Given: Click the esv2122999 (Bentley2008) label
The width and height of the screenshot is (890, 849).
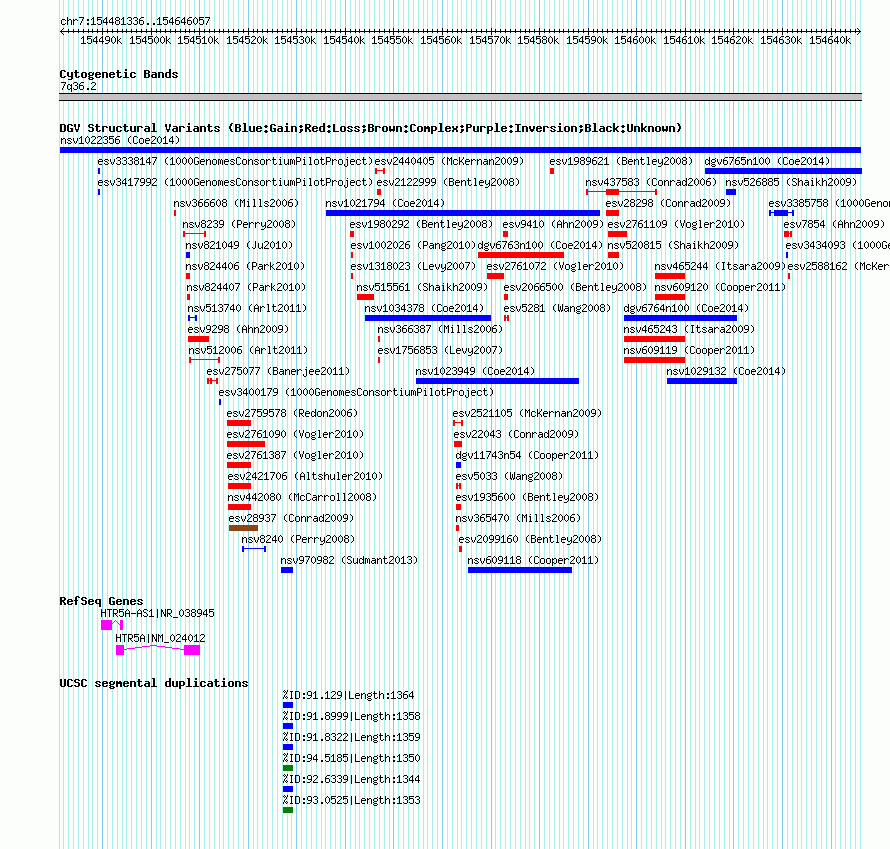Looking at the screenshot, I should coord(448,182).
